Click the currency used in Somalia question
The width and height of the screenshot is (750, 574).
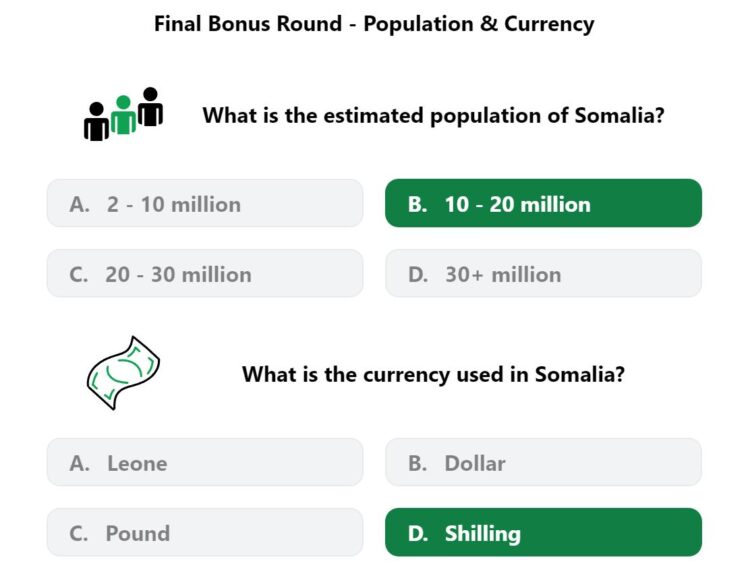point(433,374)
